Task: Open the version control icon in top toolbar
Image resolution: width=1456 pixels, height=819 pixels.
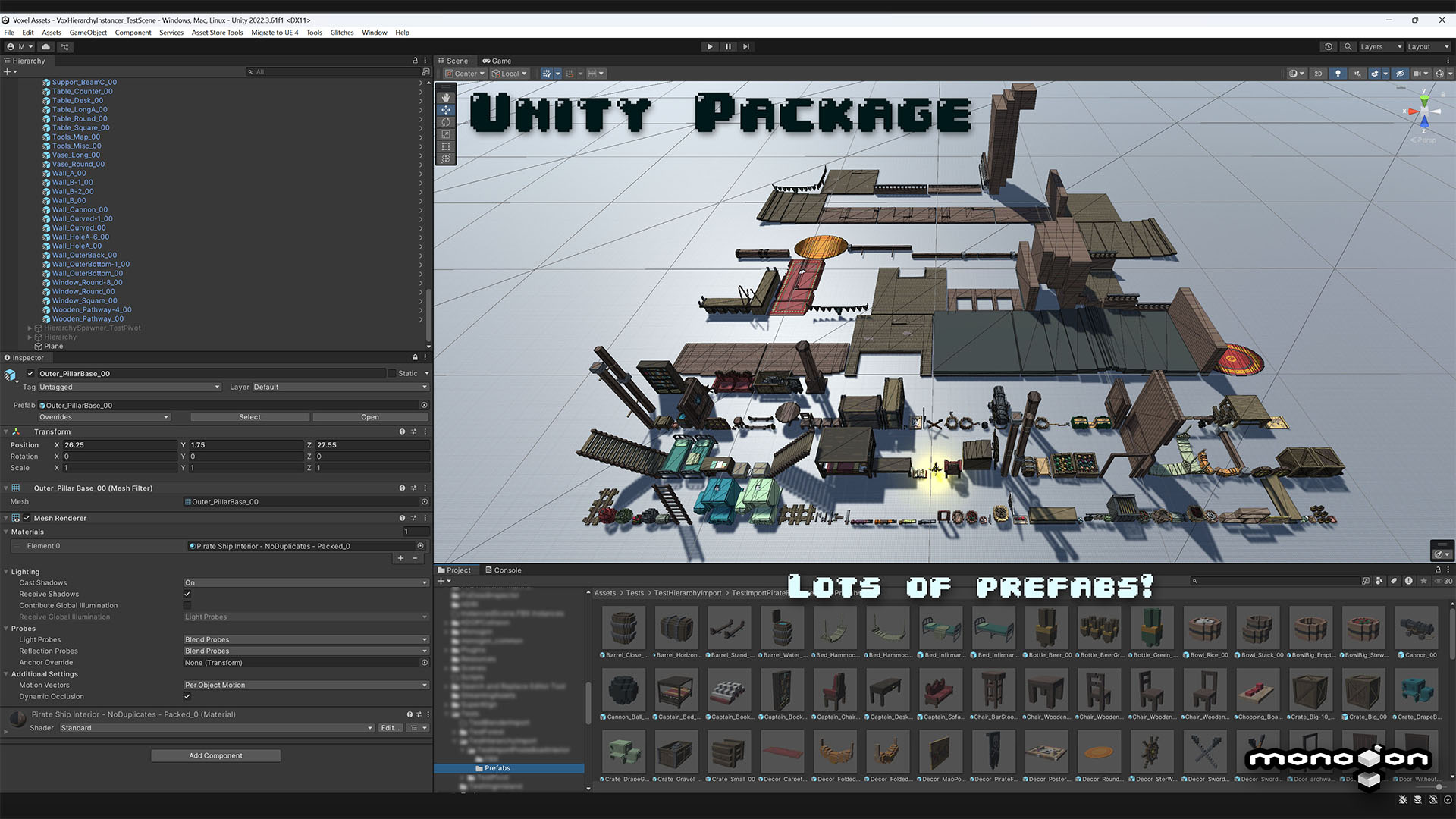Action: coord(65,46)
